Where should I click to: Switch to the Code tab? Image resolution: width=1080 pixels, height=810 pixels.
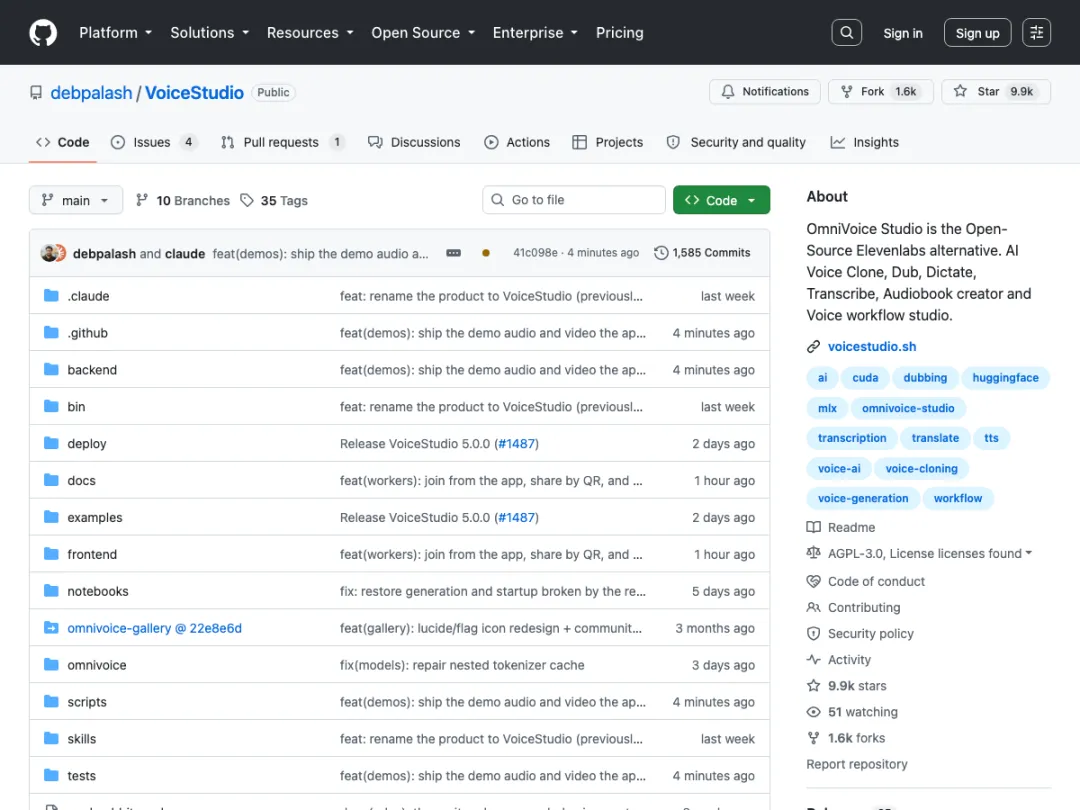(x=63, y=142)
